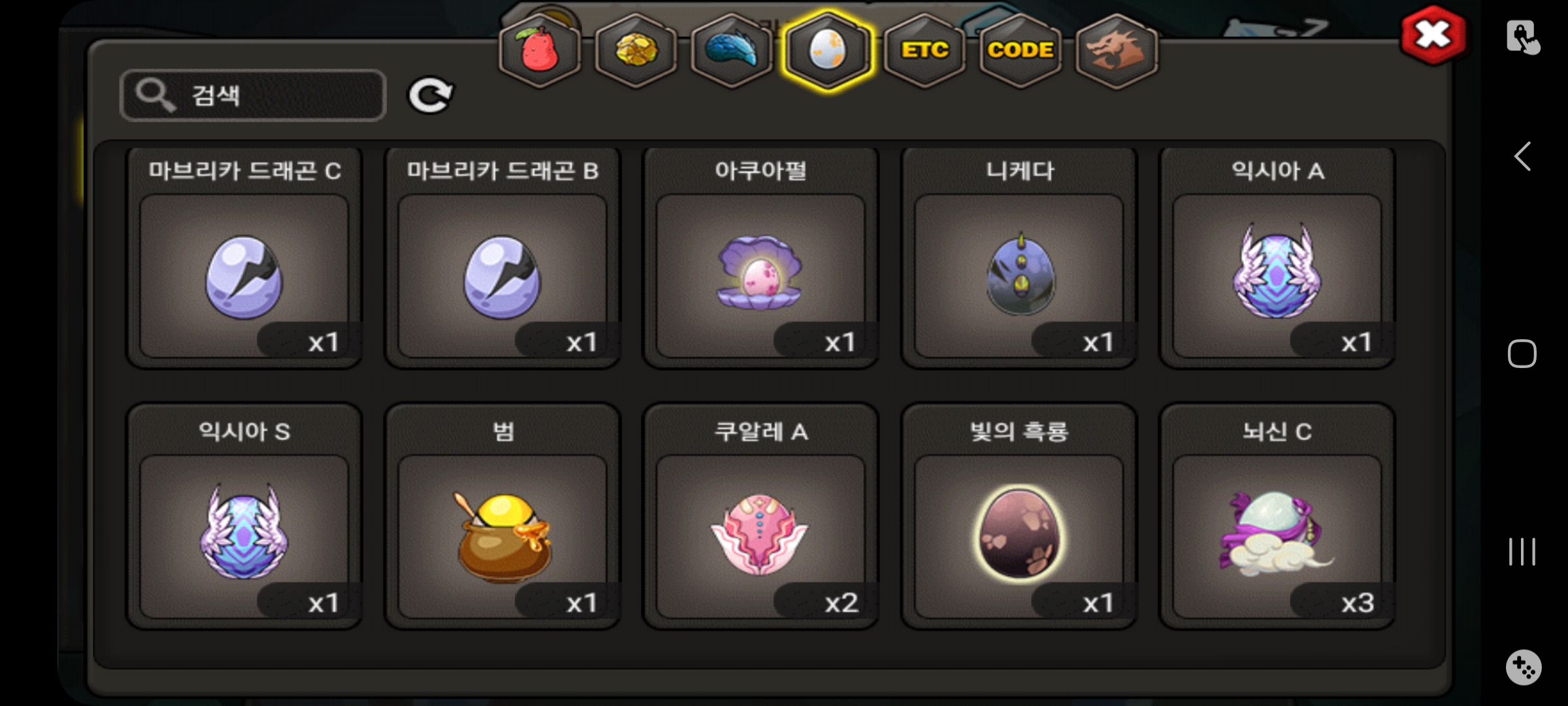Open the food (red fruit) category tab
The width and height of the screenshot is (1568, 706).
coord(540,50)
